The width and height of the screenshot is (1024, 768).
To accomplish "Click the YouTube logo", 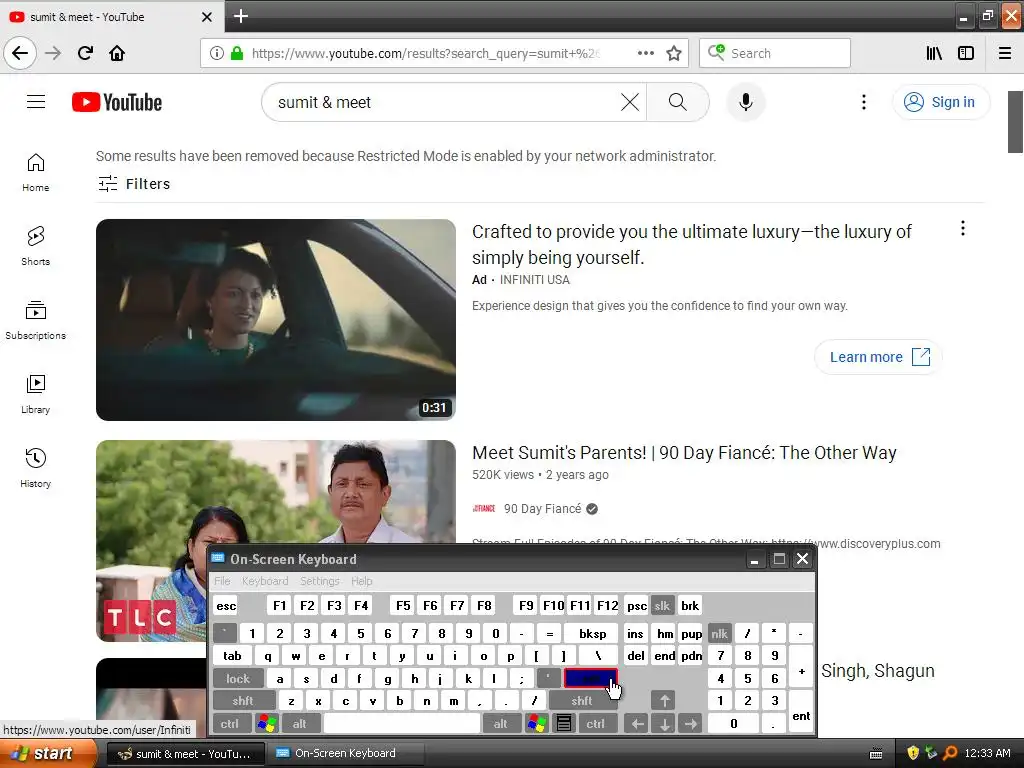I will [117, 102].
